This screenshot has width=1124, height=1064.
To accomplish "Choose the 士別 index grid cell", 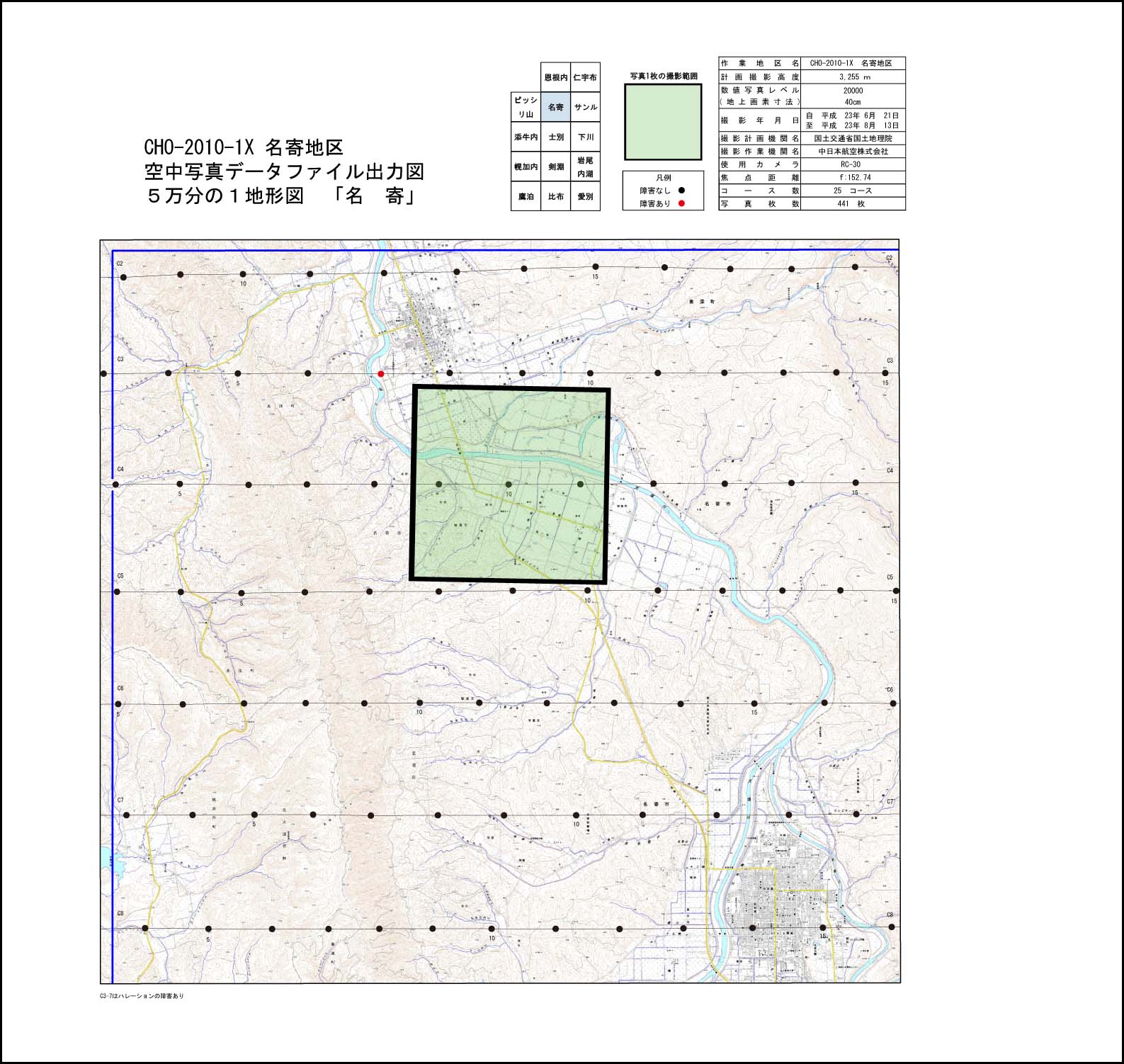I will [555, 137].
